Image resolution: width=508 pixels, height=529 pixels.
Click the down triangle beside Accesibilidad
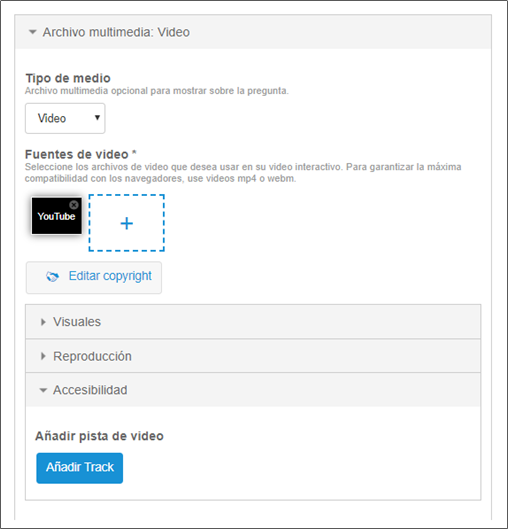coord(43,390)
